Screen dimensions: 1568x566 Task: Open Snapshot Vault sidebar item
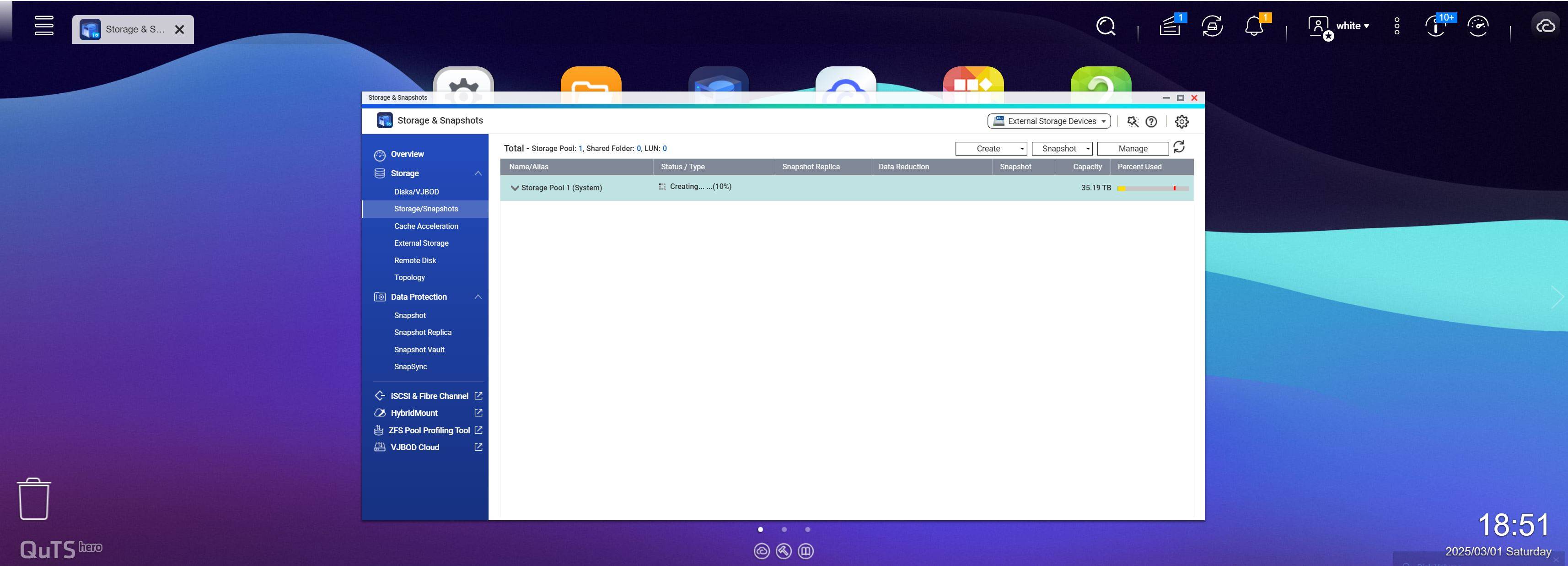tap(419, 350)
